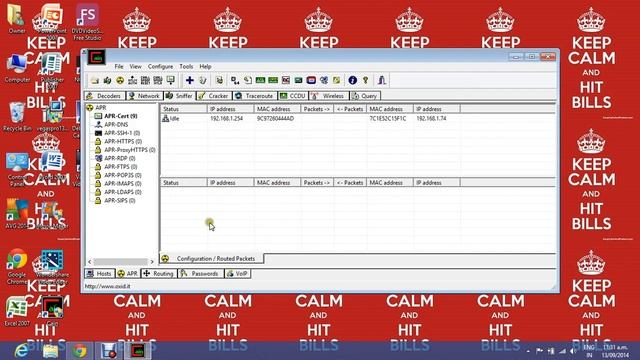This screenshot has width=640, height=360.
Task: Click the red VNC password decoder icon
Action: pyautogui.click(x=311, y=80)
